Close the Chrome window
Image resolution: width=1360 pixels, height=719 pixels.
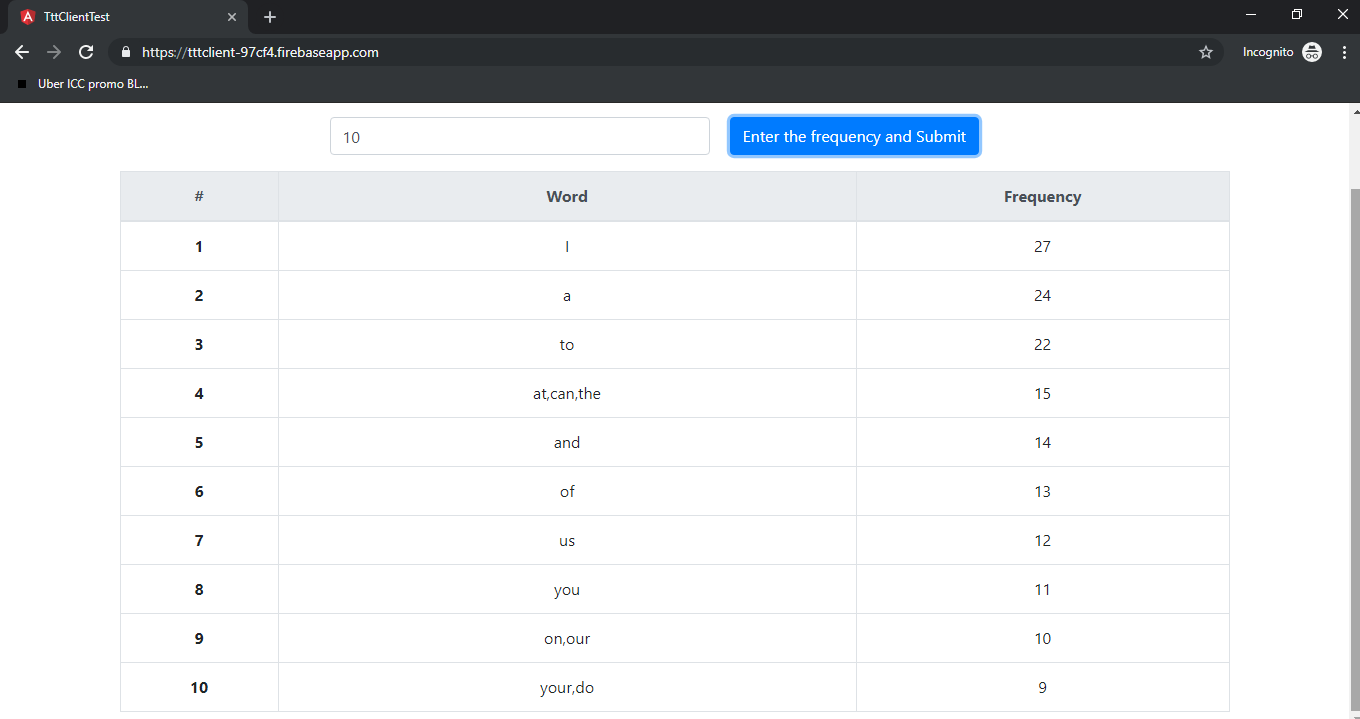[x=1342, y=14]
